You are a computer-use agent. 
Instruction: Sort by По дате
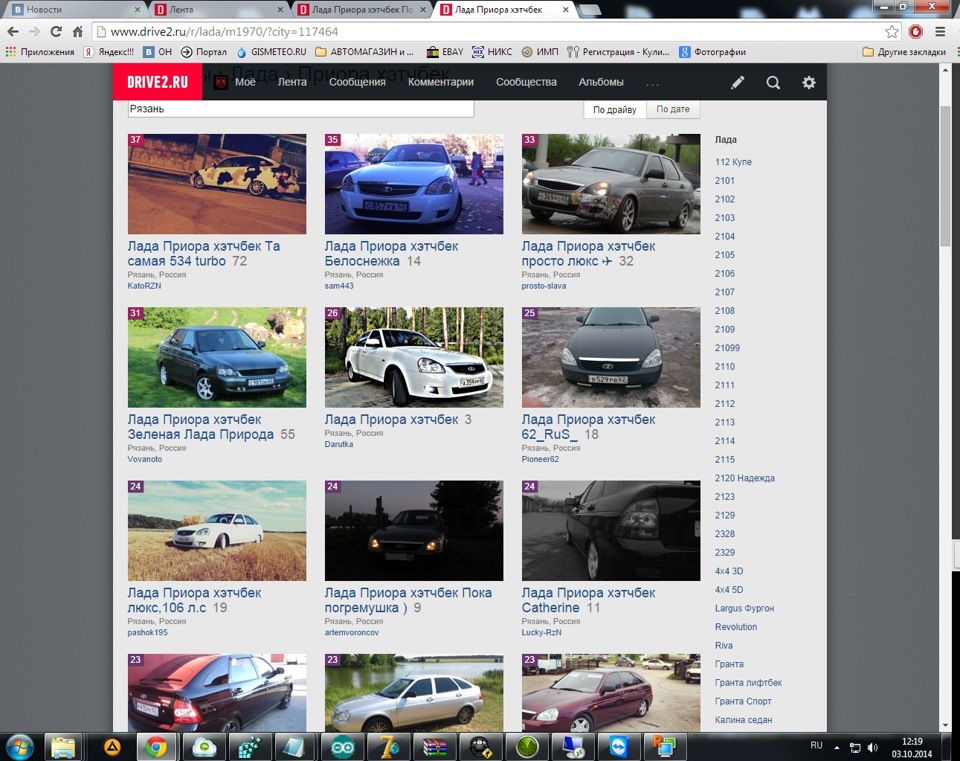coord(673,109)
